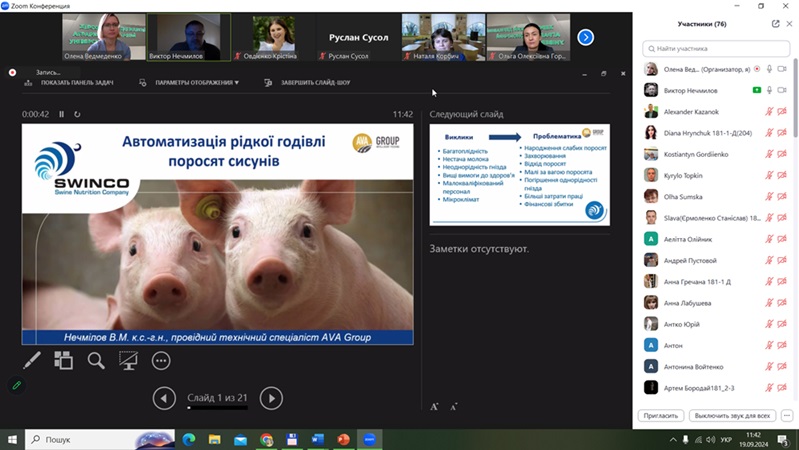Viewport: 799px width, 450px height.
Task: Click Найти участника search field
Action: [x=716, y=48]
